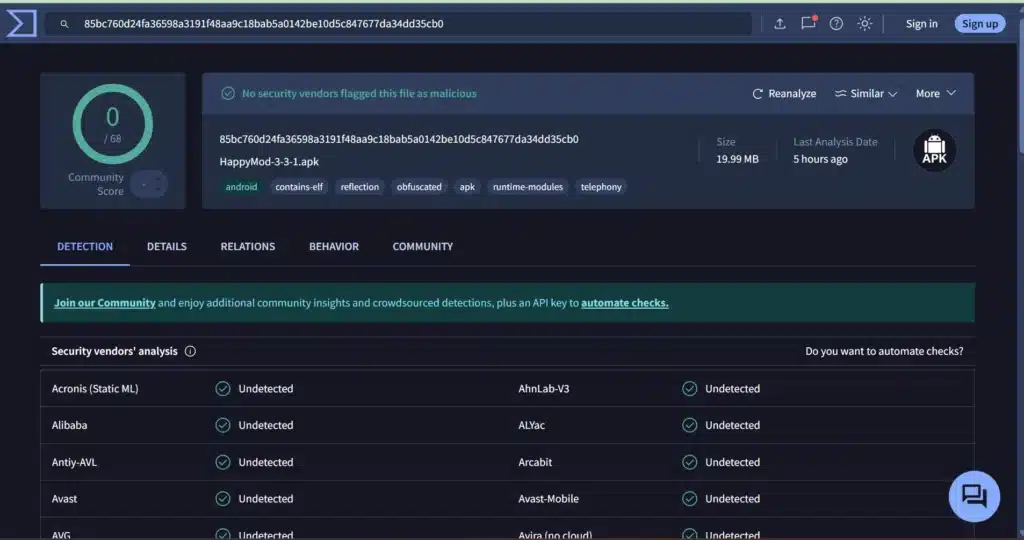
Task: Click Alibaba undetected check icon
Action: click(223, 425)
